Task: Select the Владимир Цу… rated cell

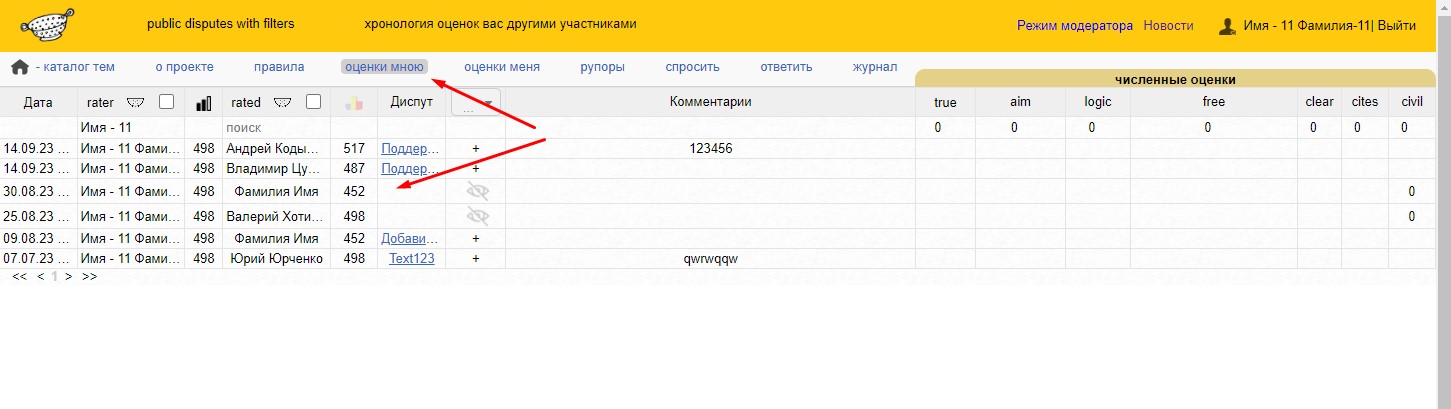Action: click(x=276, y=168)
